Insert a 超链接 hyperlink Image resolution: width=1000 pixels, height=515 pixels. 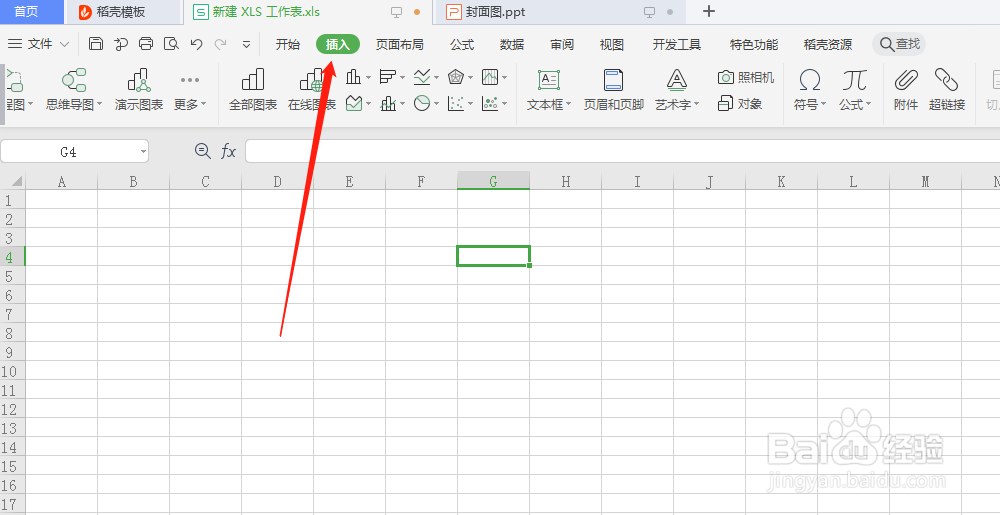point(947,89)
